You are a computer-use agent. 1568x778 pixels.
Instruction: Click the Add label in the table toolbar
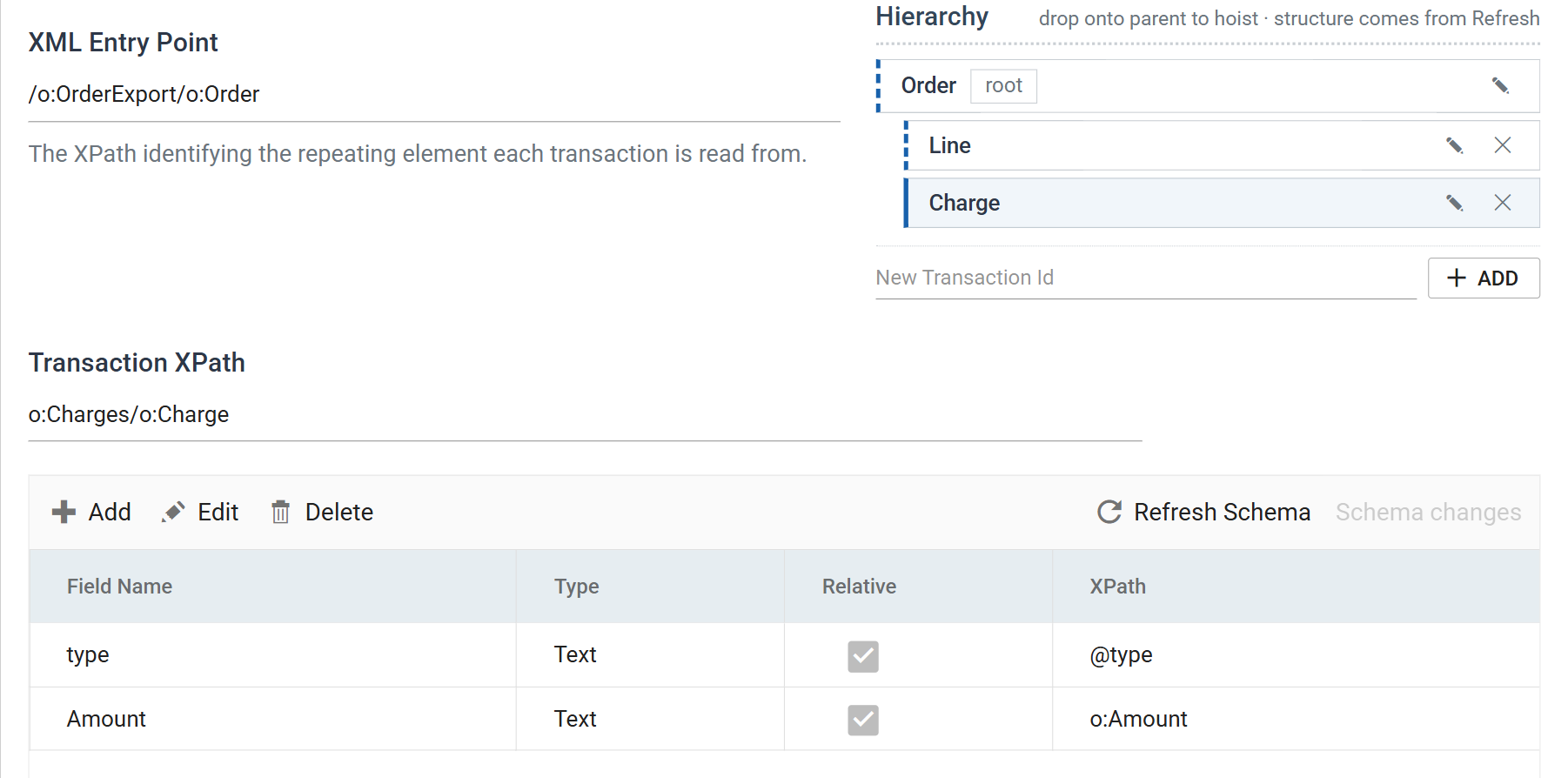pyautogui.click(x=110, y=512)
